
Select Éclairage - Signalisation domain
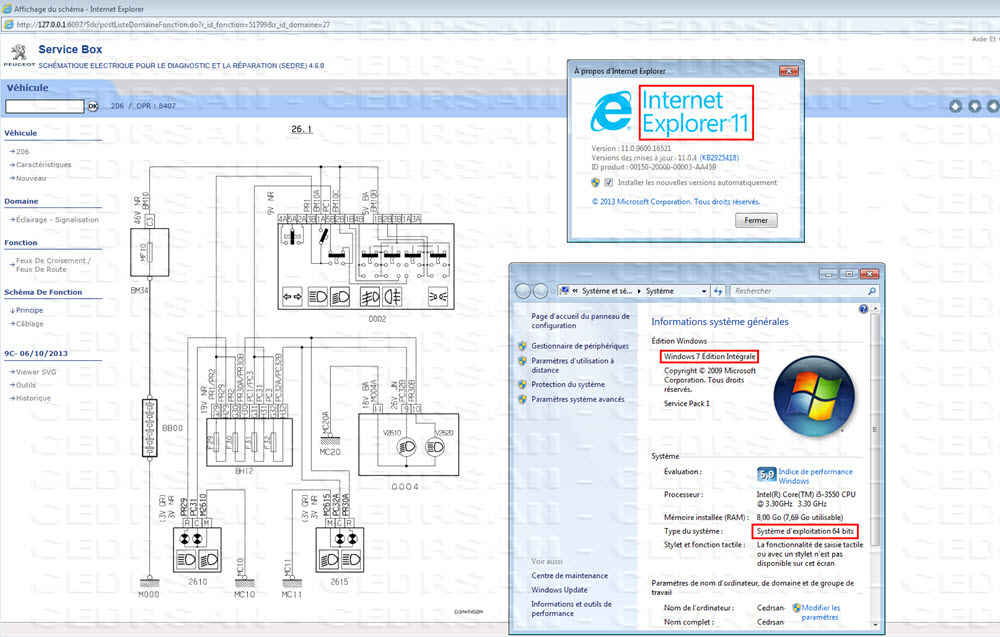pos(57,220)
